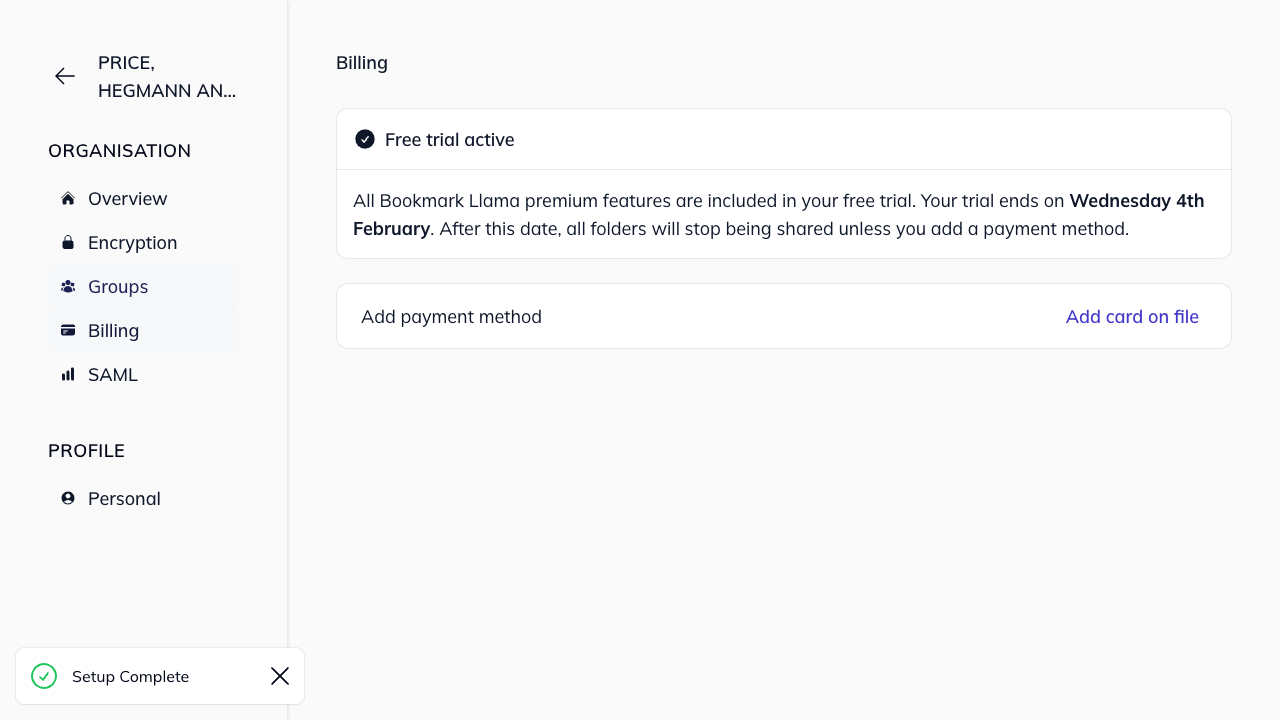
Task: Click the Billing credit card icon
Action: 68,331
